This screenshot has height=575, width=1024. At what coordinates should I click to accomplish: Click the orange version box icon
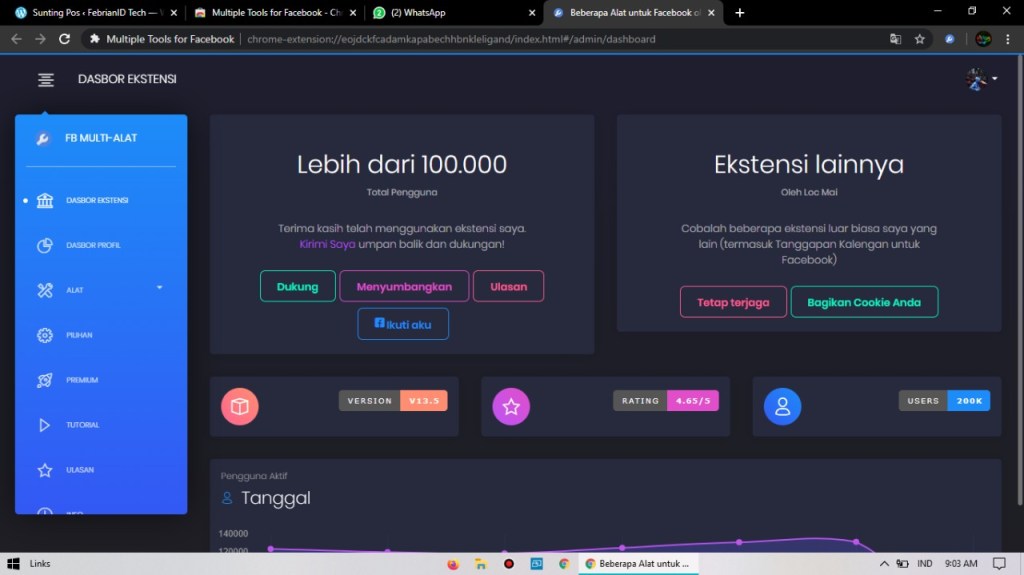(240, 406)
